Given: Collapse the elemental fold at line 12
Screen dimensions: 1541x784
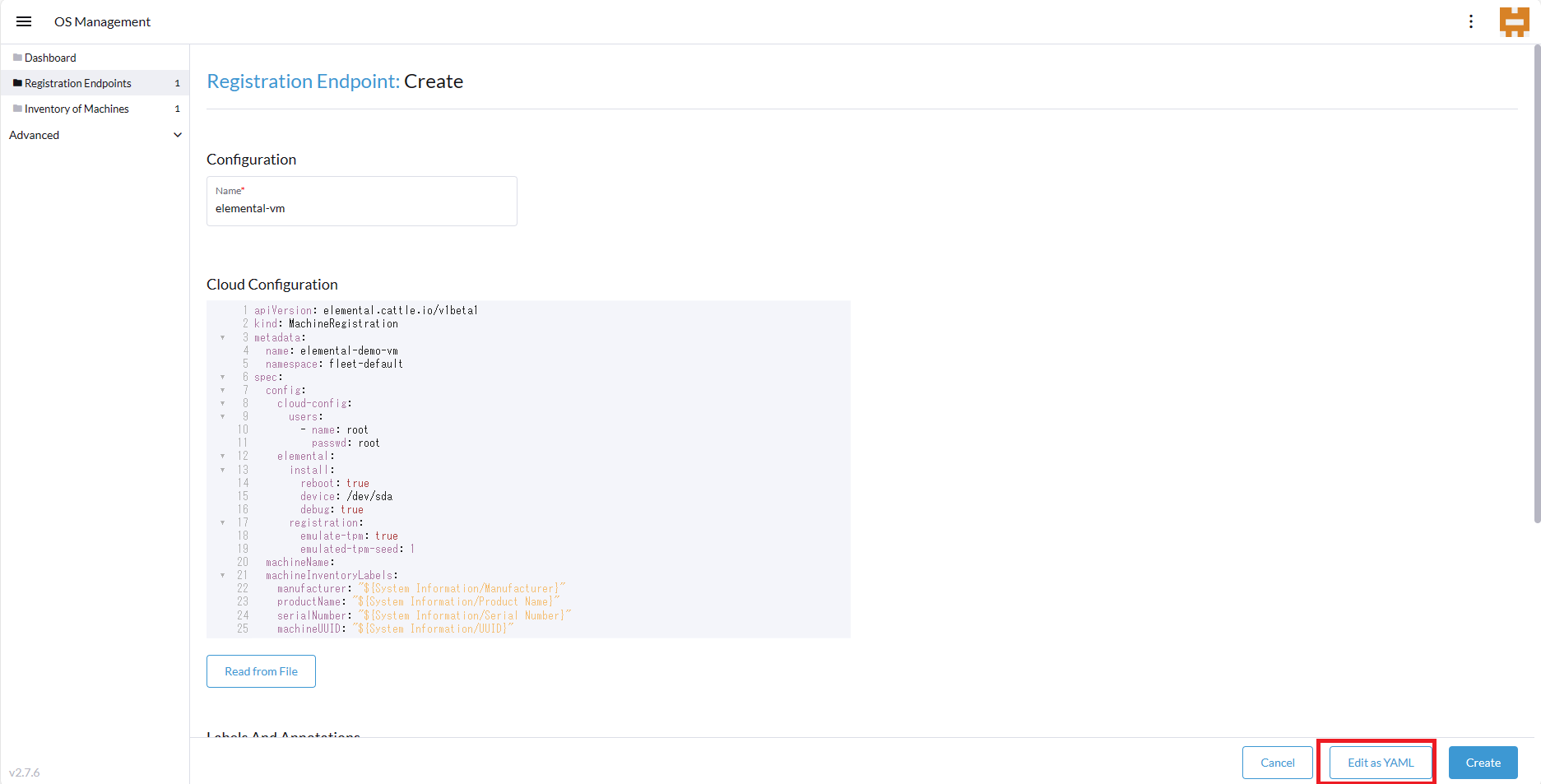Looking at the screenshot, I should 222,456.
